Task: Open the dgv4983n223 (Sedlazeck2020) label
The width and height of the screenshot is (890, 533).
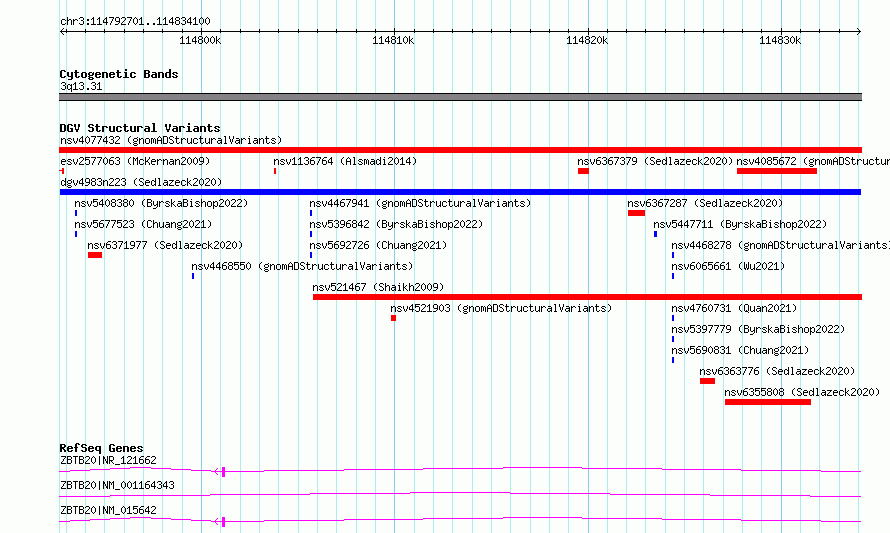Action: (141, 182)
